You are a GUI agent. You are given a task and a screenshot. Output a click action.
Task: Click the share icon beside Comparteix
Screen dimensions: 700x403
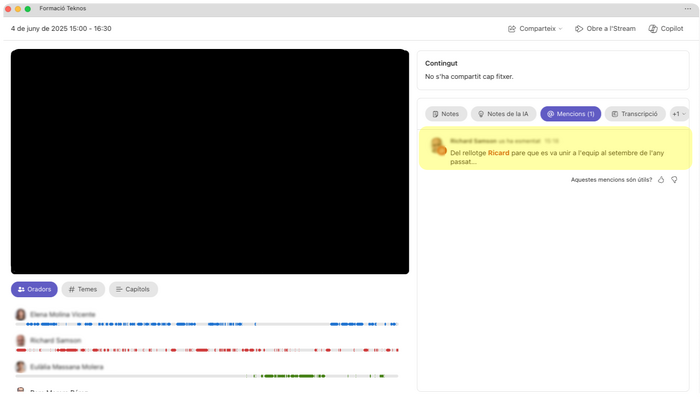pos(512,29)
